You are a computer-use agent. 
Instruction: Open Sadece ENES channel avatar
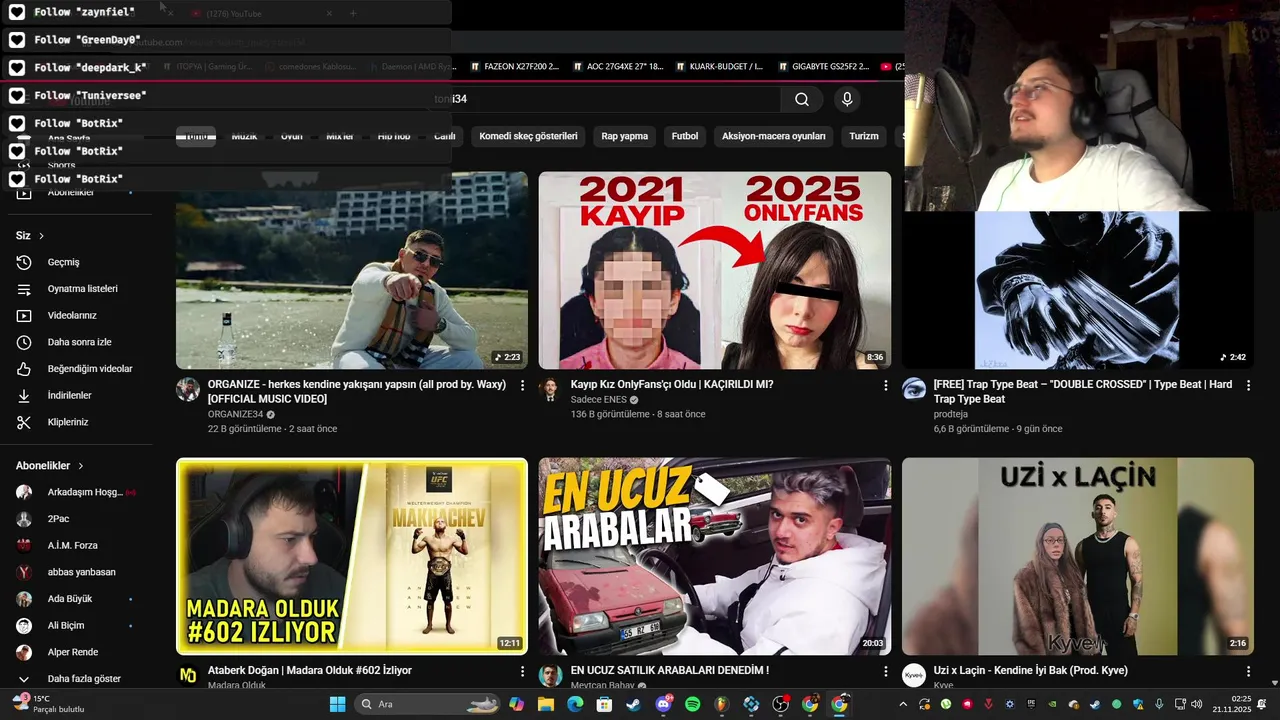click(x=550, y=389)
